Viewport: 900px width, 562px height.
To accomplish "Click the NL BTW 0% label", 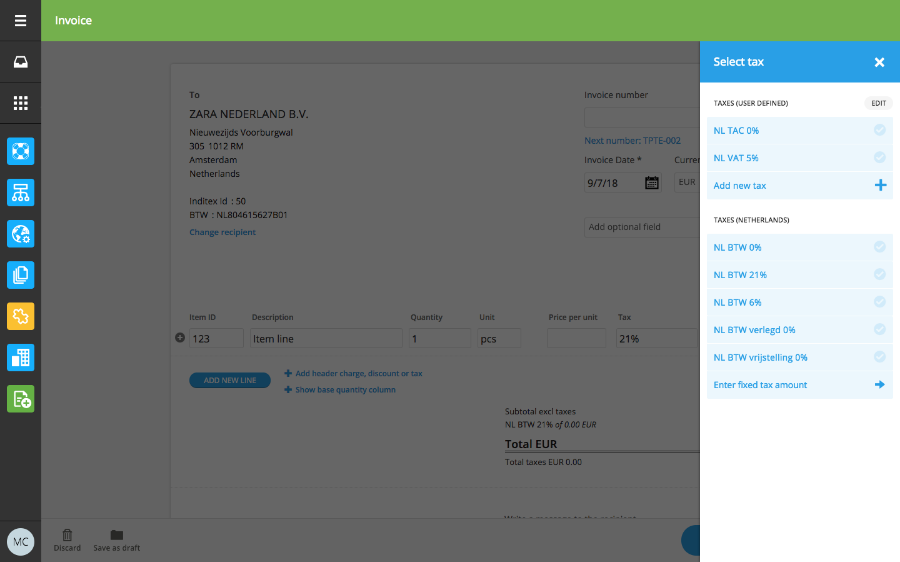I will (738, 247).
